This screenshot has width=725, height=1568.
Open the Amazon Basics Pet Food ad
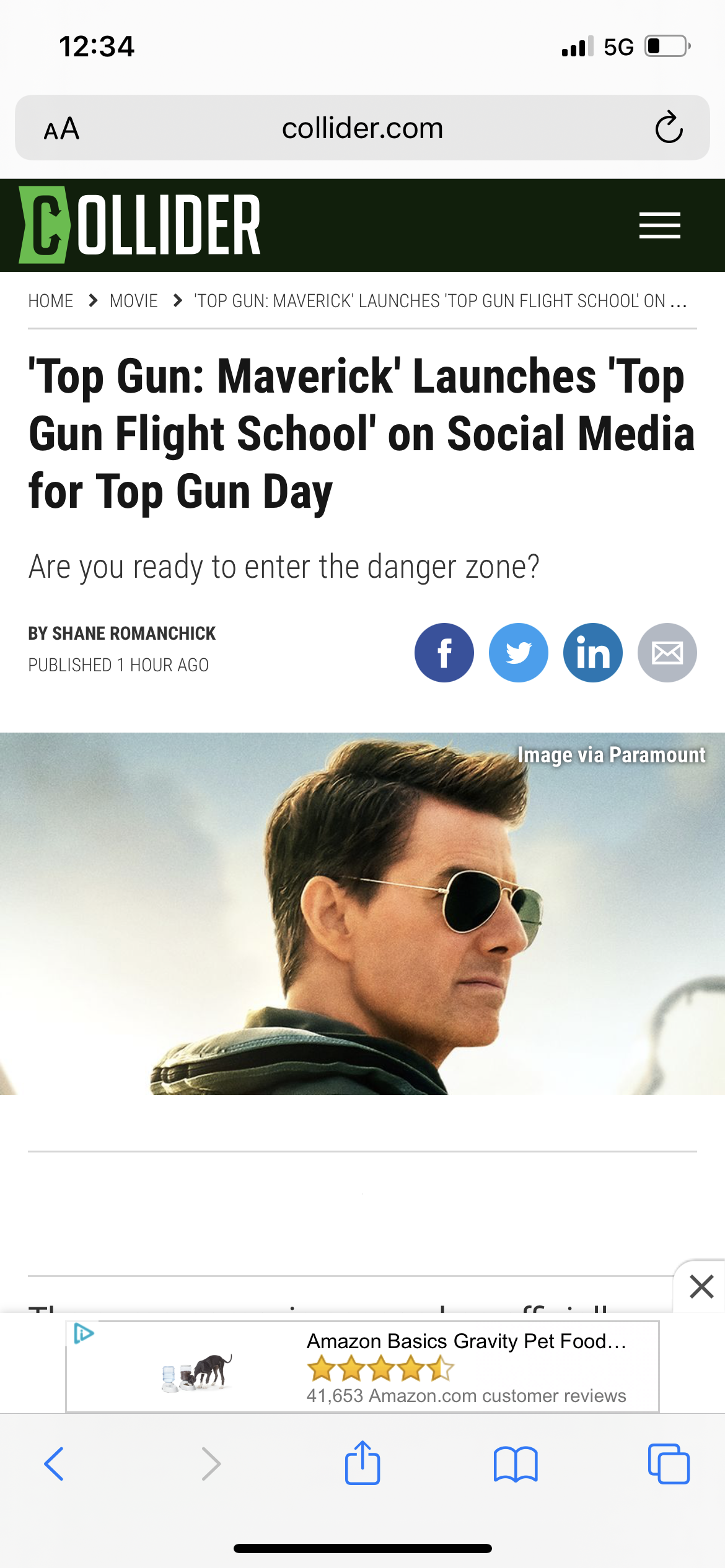click(x=362, y=1367)
